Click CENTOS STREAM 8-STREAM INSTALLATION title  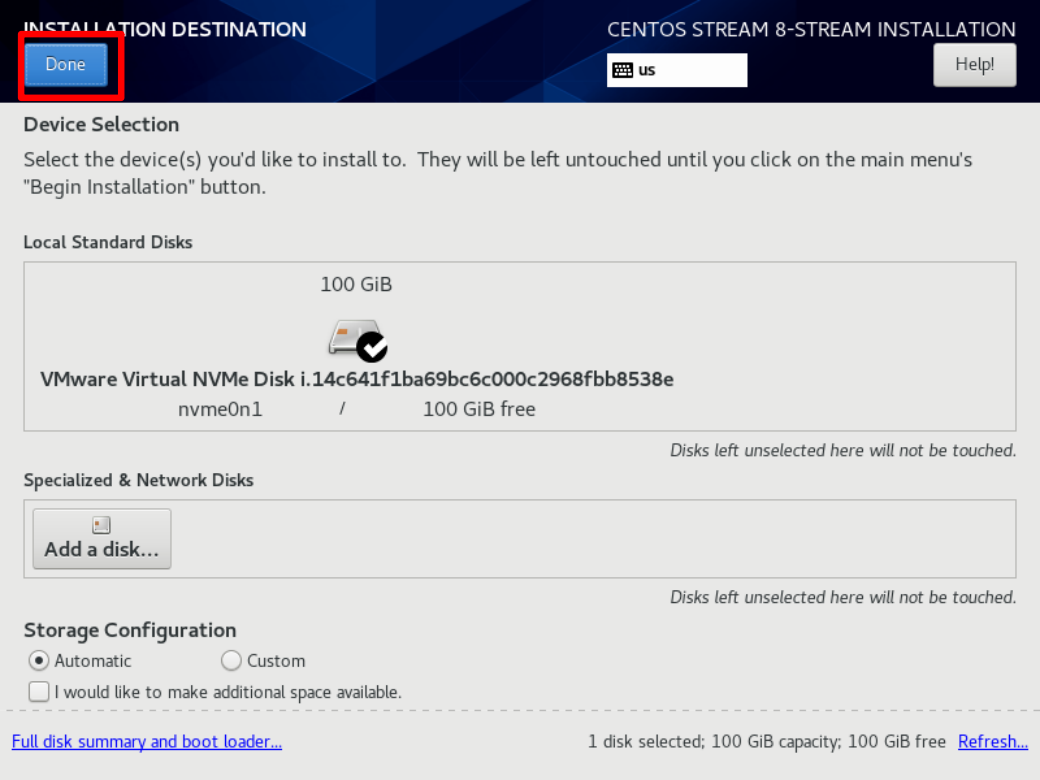pos(811,30)
